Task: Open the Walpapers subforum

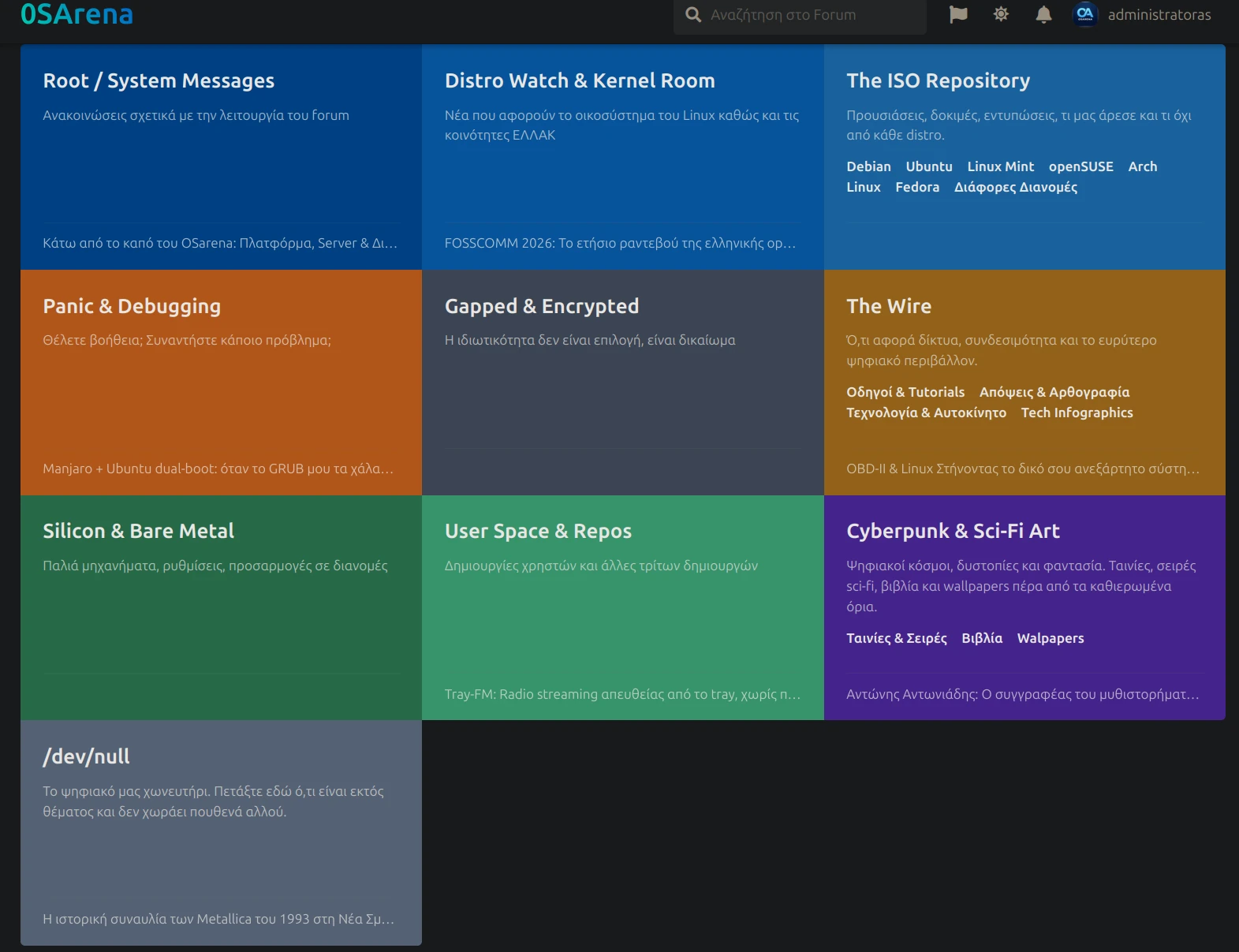Action: [1051, 638]
